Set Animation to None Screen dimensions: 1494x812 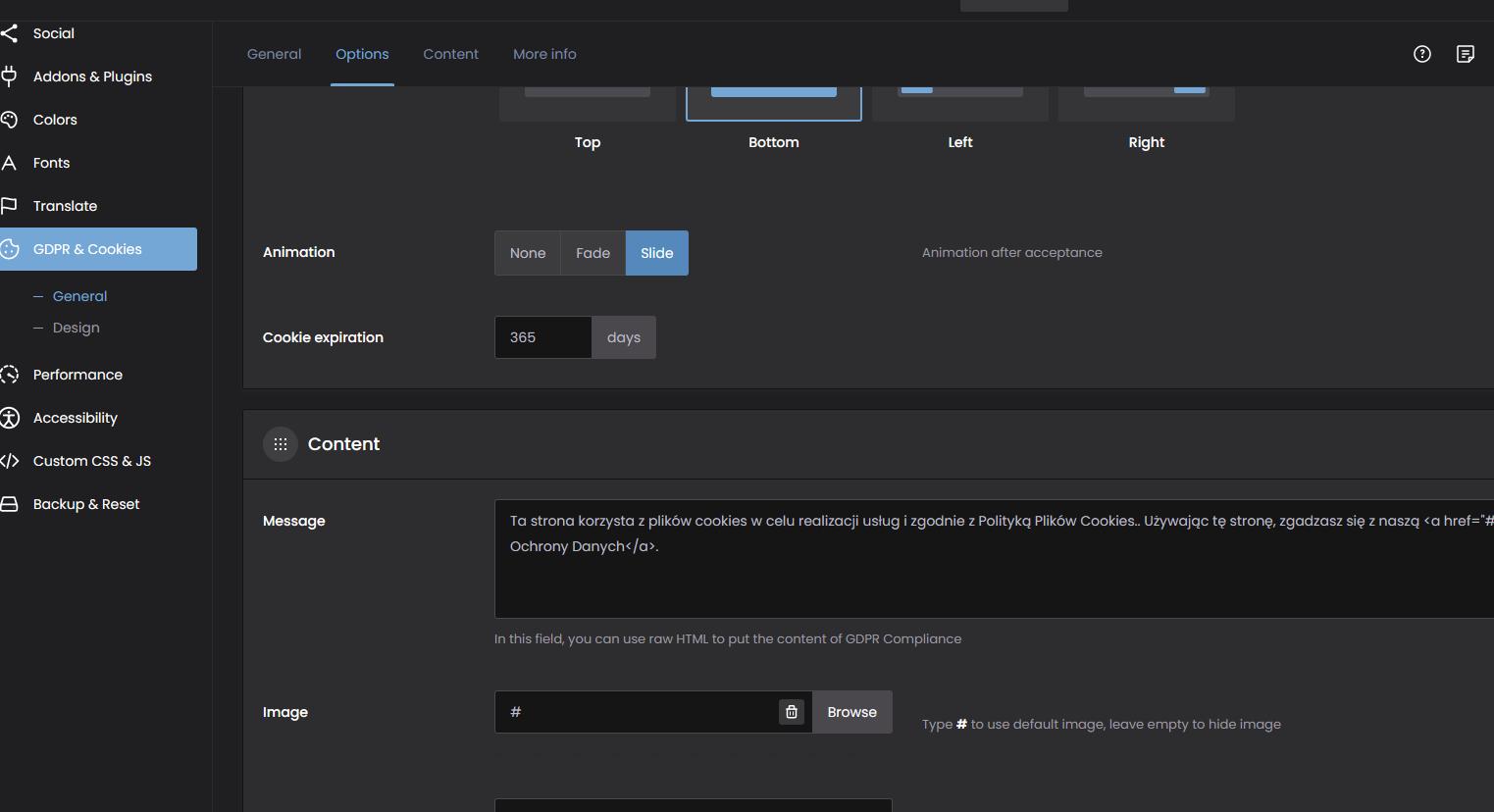(x=528, y=253)
